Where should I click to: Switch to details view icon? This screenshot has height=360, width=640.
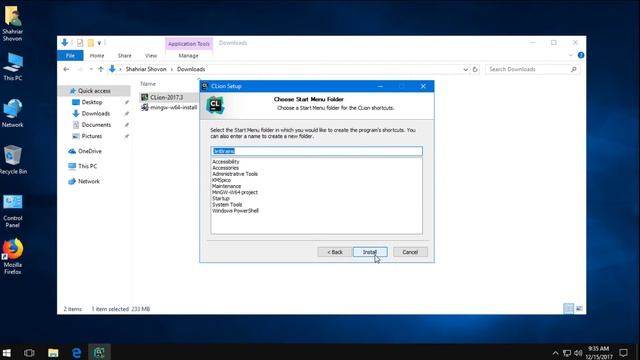(x=568, y=309)
